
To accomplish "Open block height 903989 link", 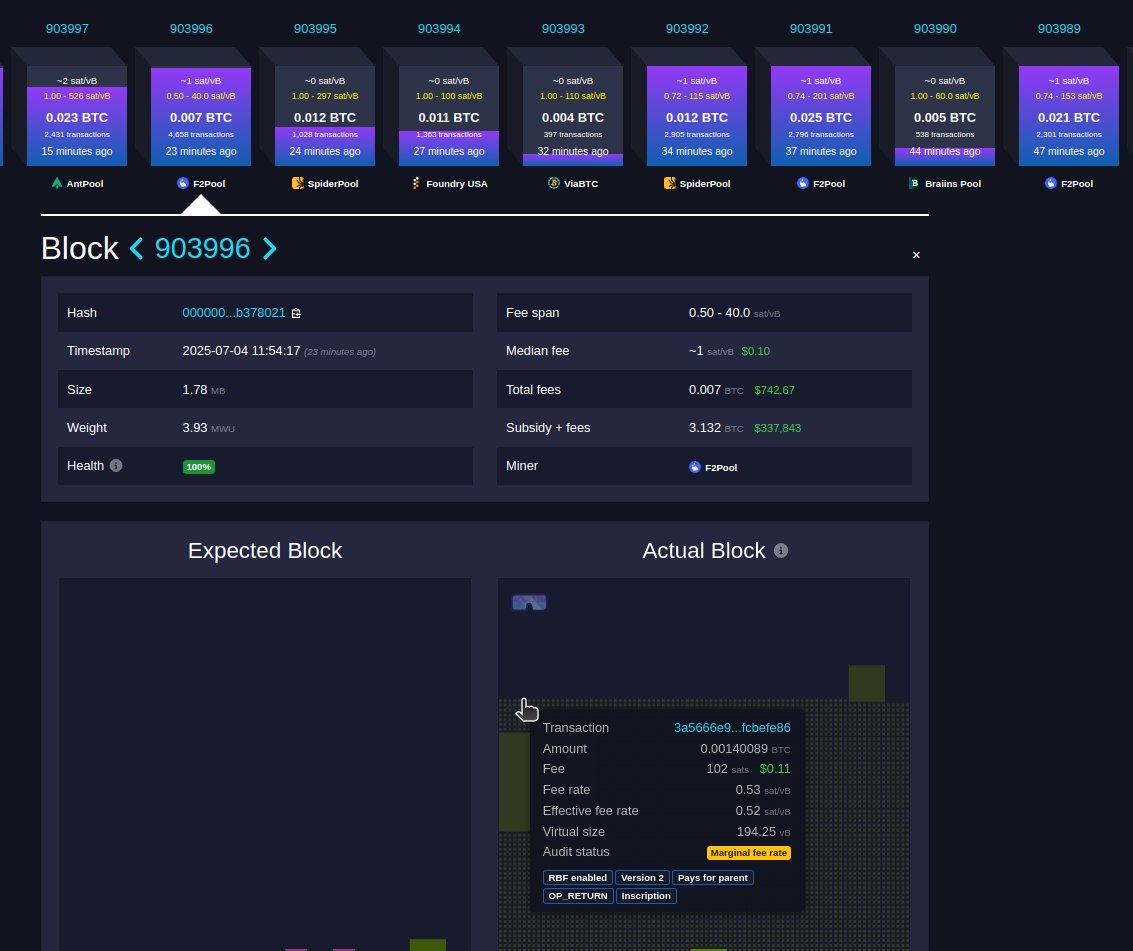I will (x=1059, y=29).
